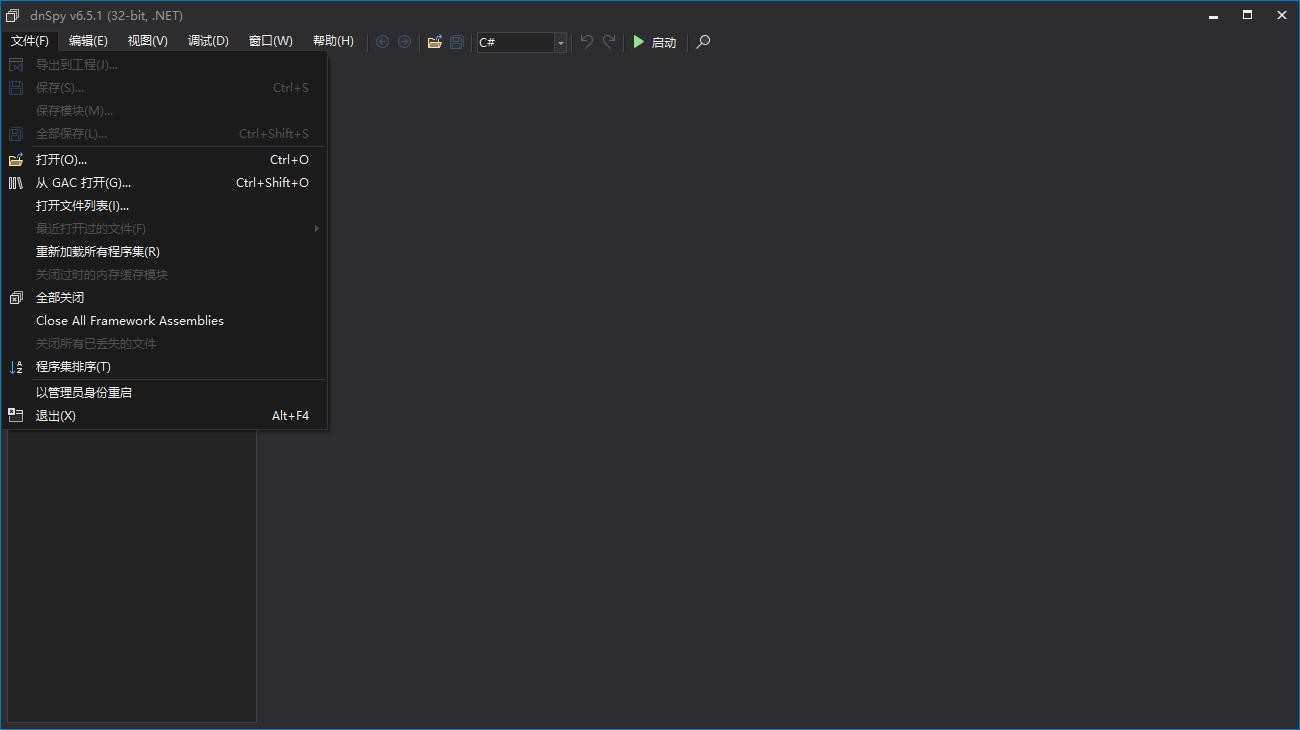This screenshot has height=730, width=1300.
Task: Open the C# language dropdown
Action: tap(522, 42)
